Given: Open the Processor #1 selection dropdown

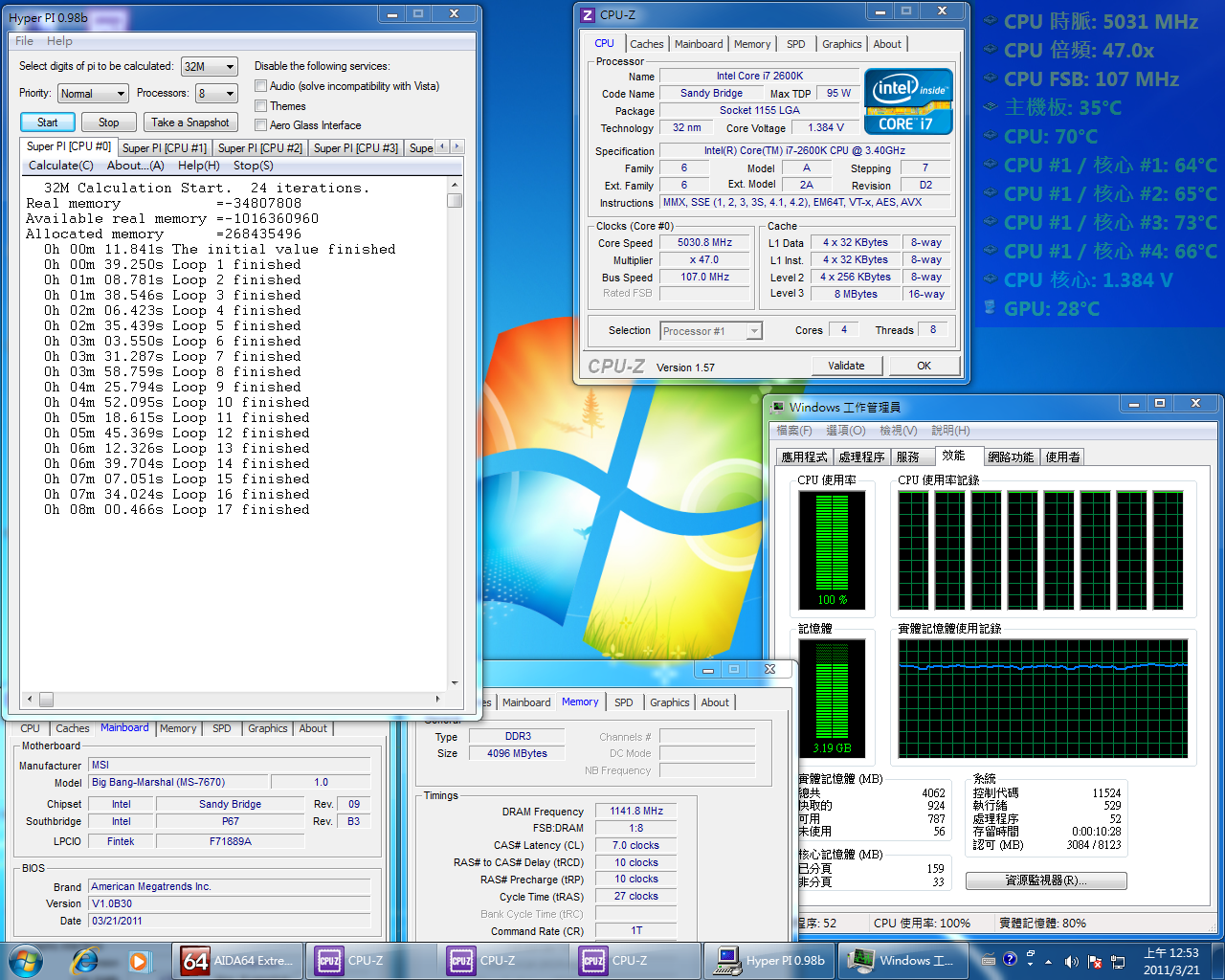Looking at the screenshot, I should tap(711, 331).
